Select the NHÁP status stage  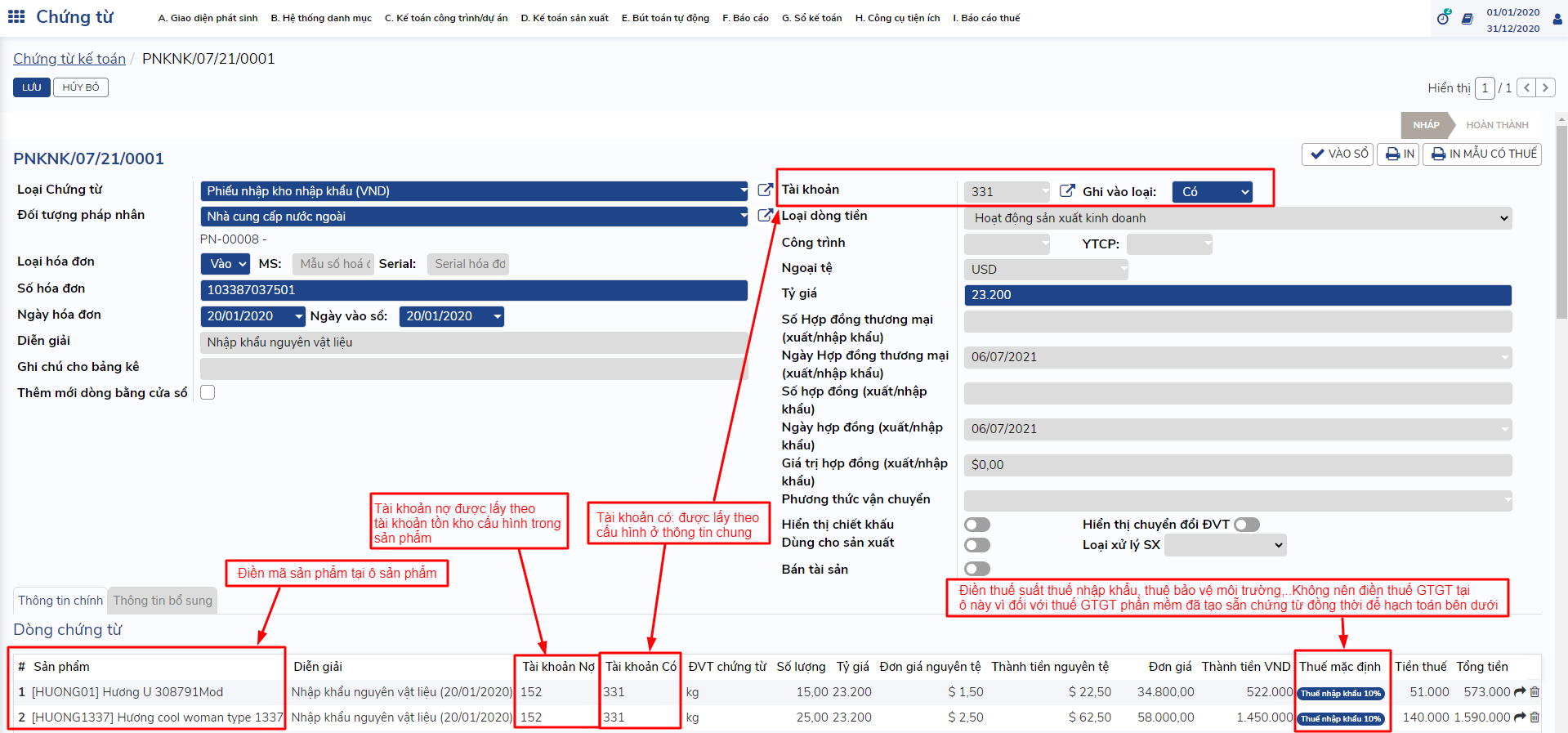coord(1426,125)
